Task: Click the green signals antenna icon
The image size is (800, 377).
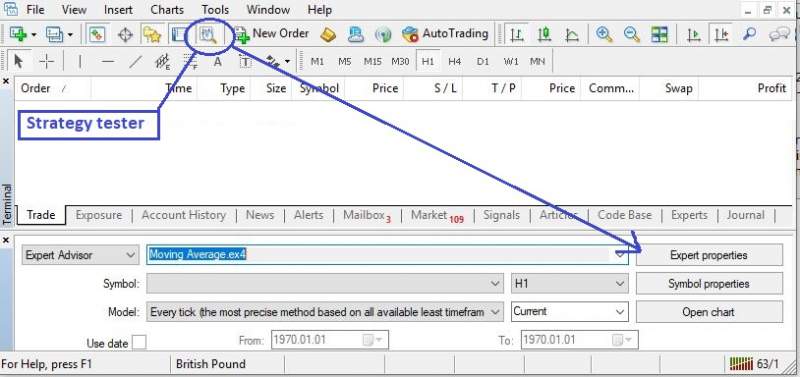Action: click(383, 35)
